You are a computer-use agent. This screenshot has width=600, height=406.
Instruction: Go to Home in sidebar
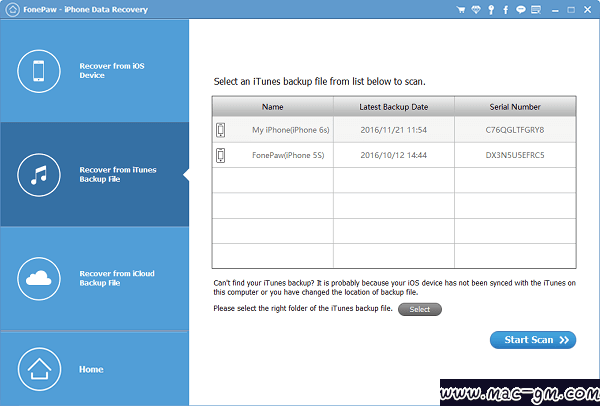click(95, 369)
